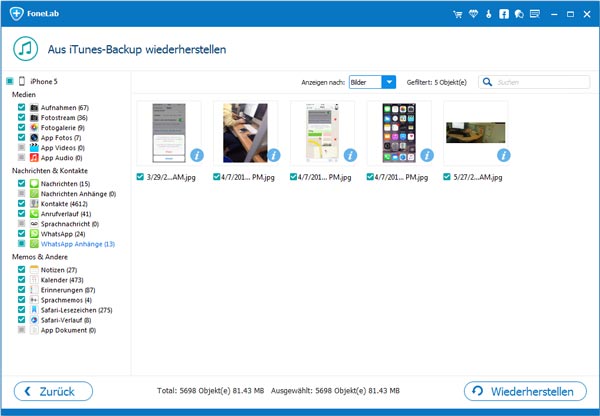Screen dimensions: 600x416
Task: Select WhatsApp Anhänge category
Action: [x=78, y=244]
